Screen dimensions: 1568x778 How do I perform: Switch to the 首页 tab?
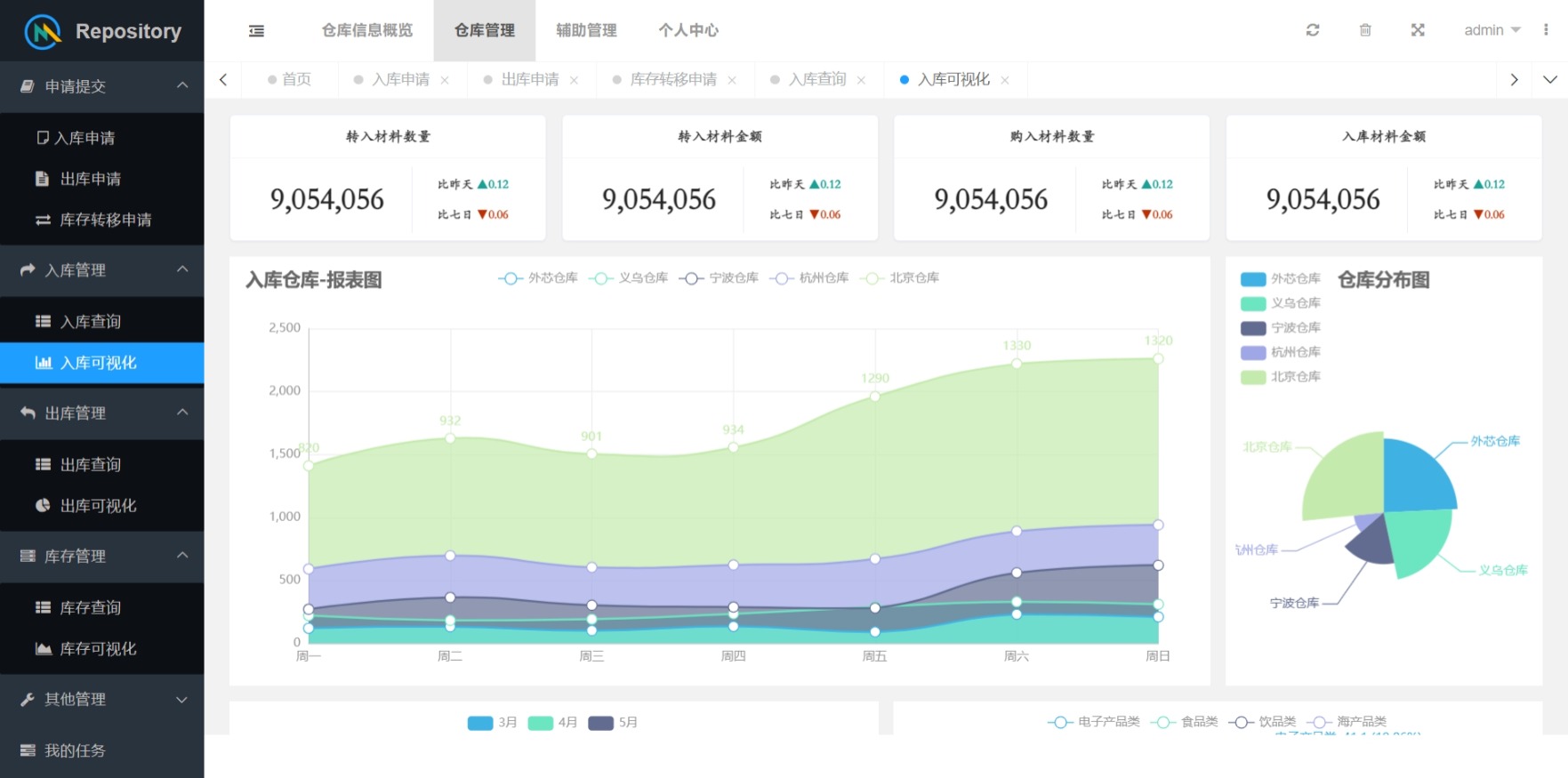click(289, 80)
